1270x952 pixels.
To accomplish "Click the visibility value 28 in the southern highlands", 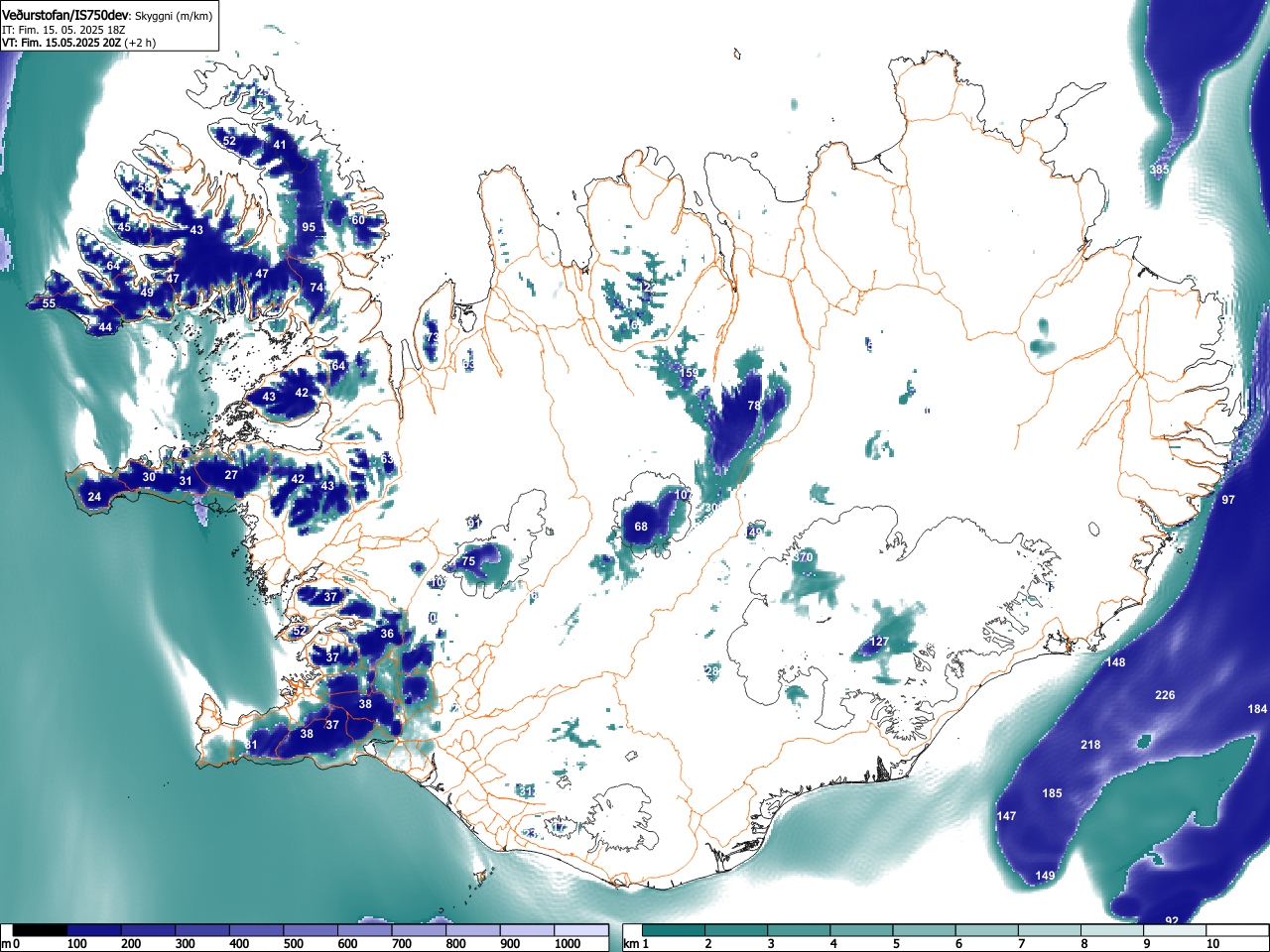I will click(x=711, y=671).
